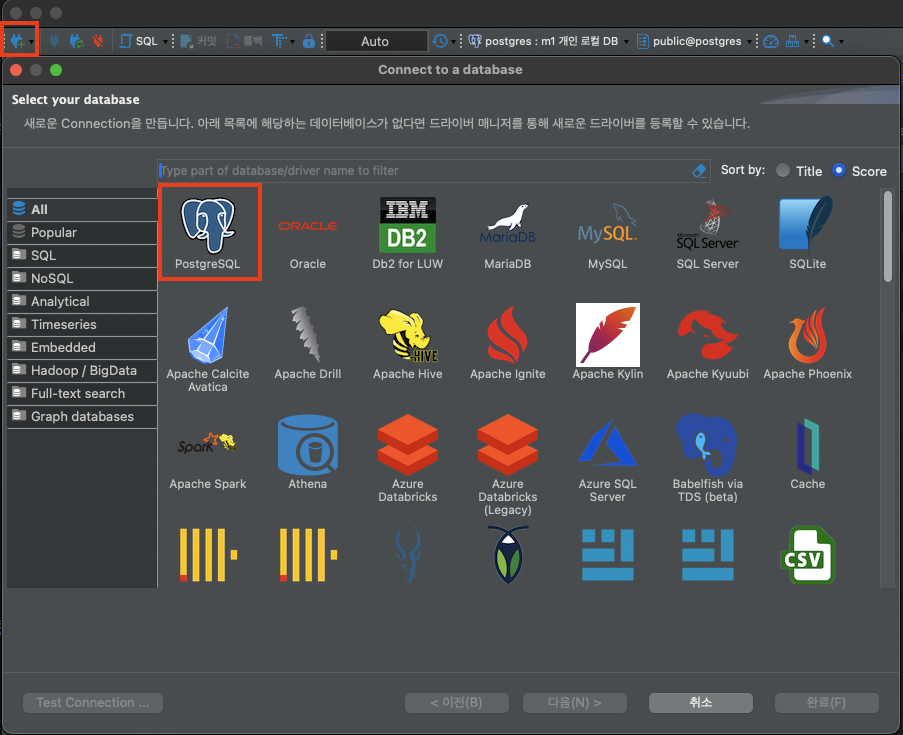Open the SQL editor toolbar button
Screen dimensions: 903x735
point(139,41)
